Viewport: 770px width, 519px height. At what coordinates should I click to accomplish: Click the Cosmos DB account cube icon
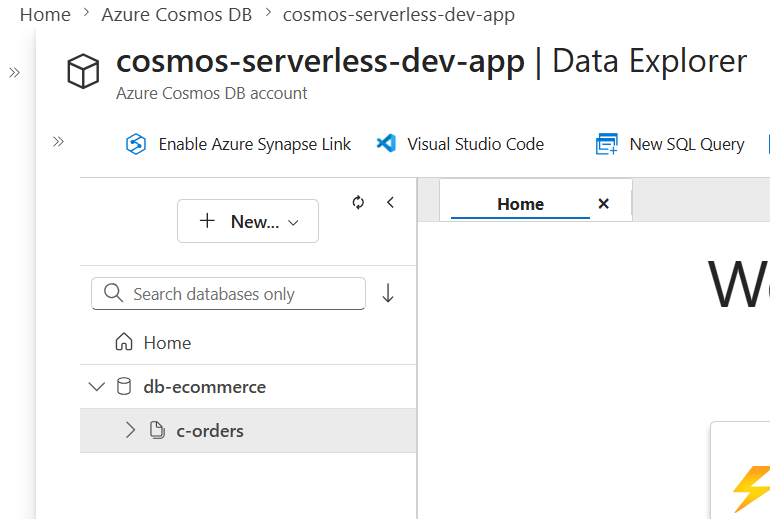(83, 71)
